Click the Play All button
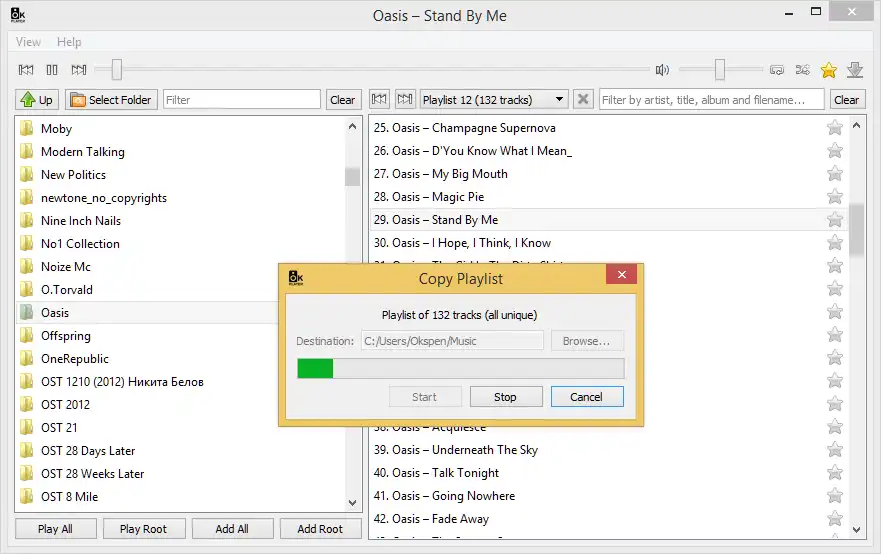This screenshot has height=554, width=881. click(x=56, y=529)
